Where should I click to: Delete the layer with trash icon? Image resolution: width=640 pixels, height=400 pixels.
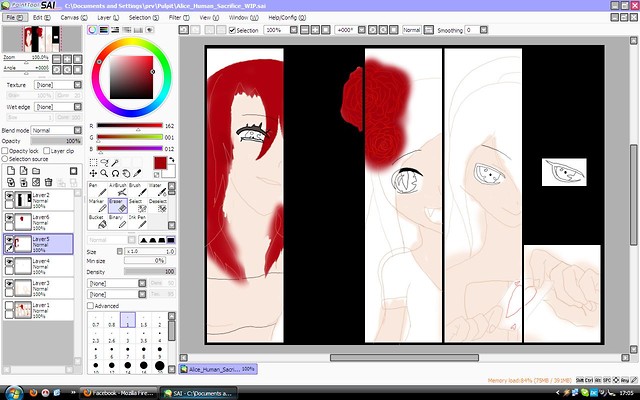click(48, 182)
